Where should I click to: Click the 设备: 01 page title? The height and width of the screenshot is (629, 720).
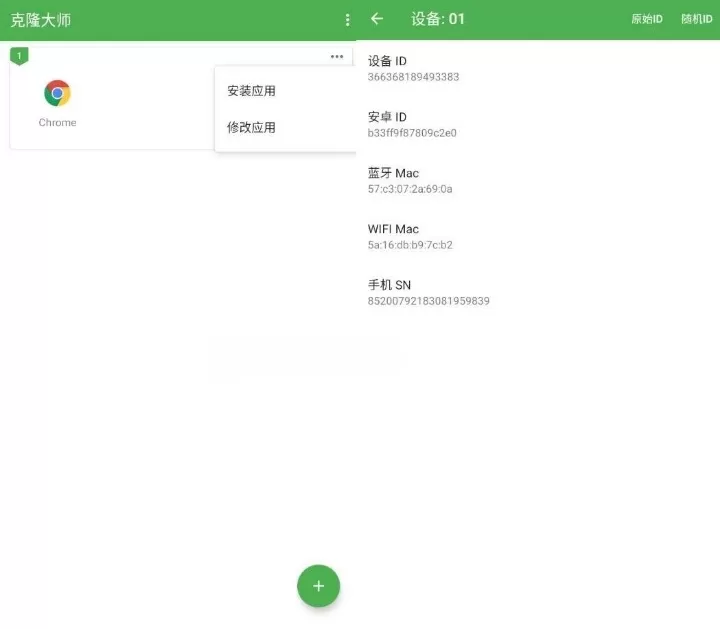click(x=438, y=19)
